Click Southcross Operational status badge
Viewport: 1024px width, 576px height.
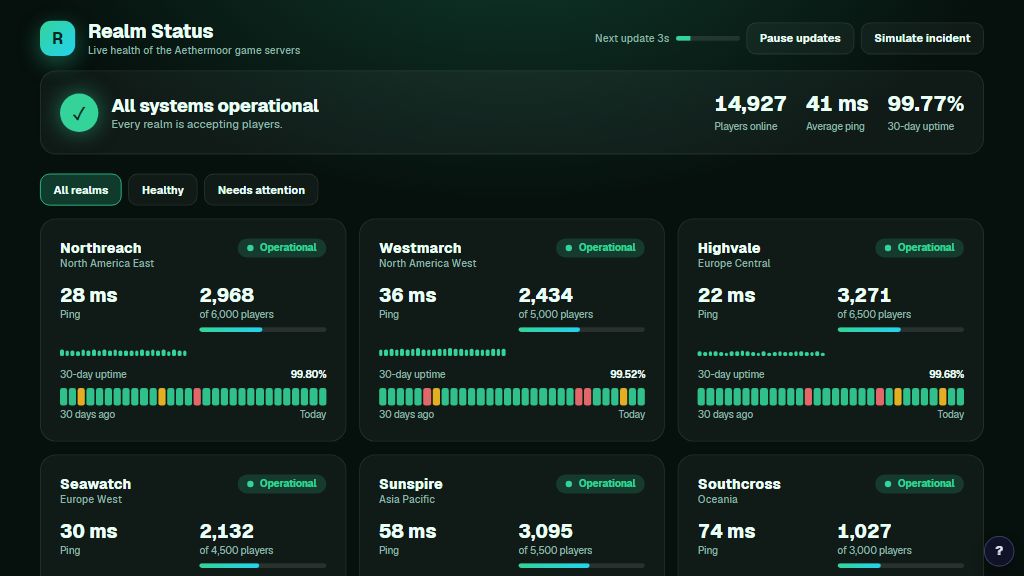pos(920,484)
